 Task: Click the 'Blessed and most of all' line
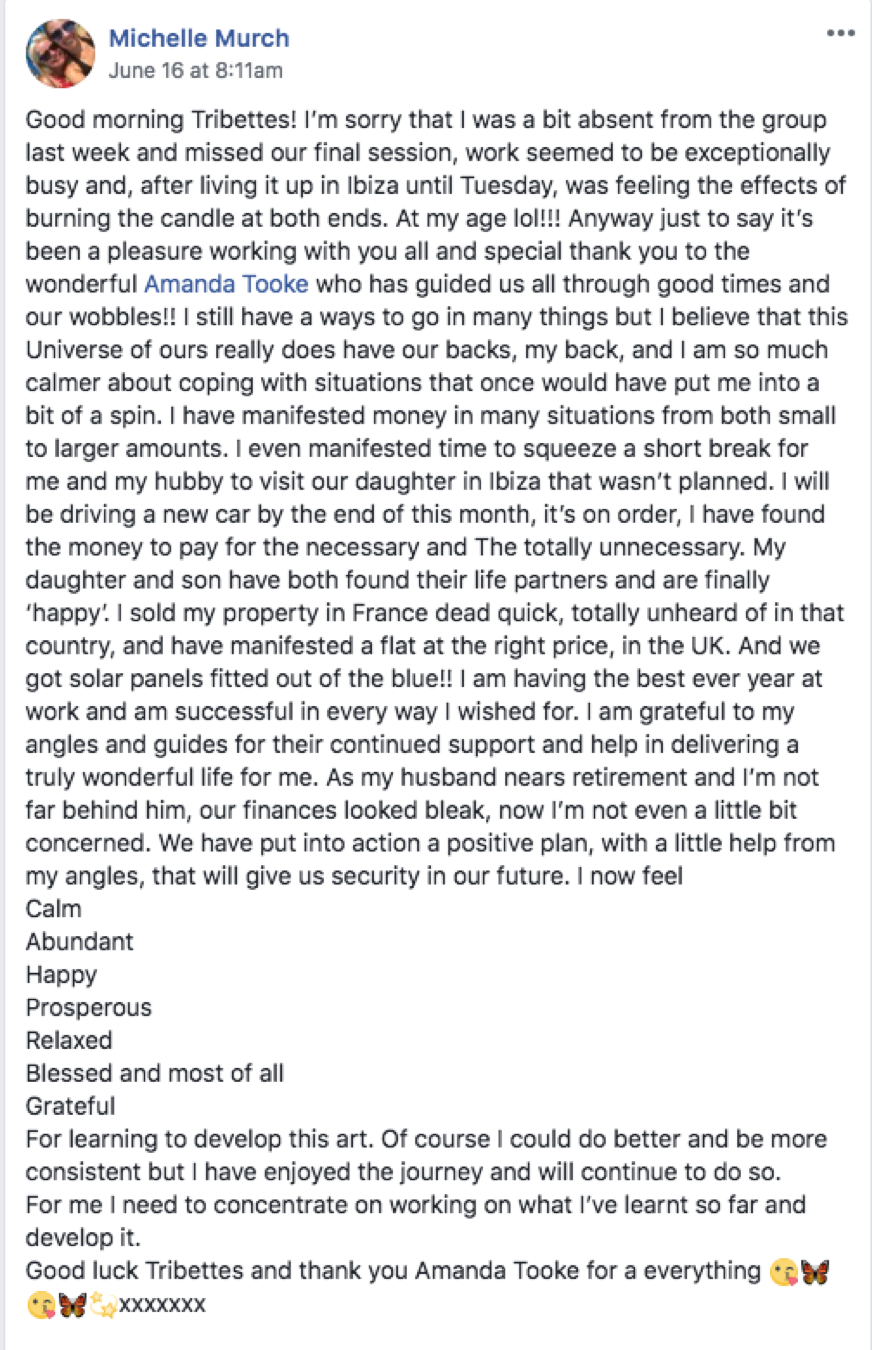pos(155,1074)
